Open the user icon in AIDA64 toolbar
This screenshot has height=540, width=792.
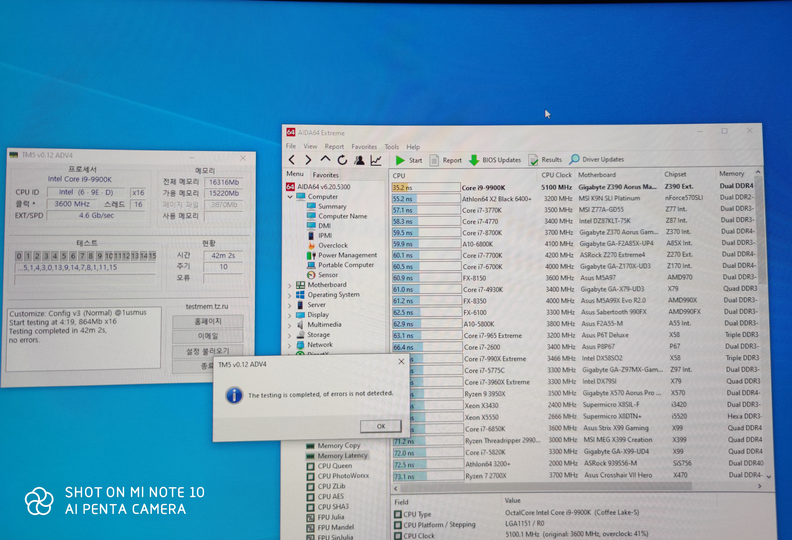pos(359,160)
